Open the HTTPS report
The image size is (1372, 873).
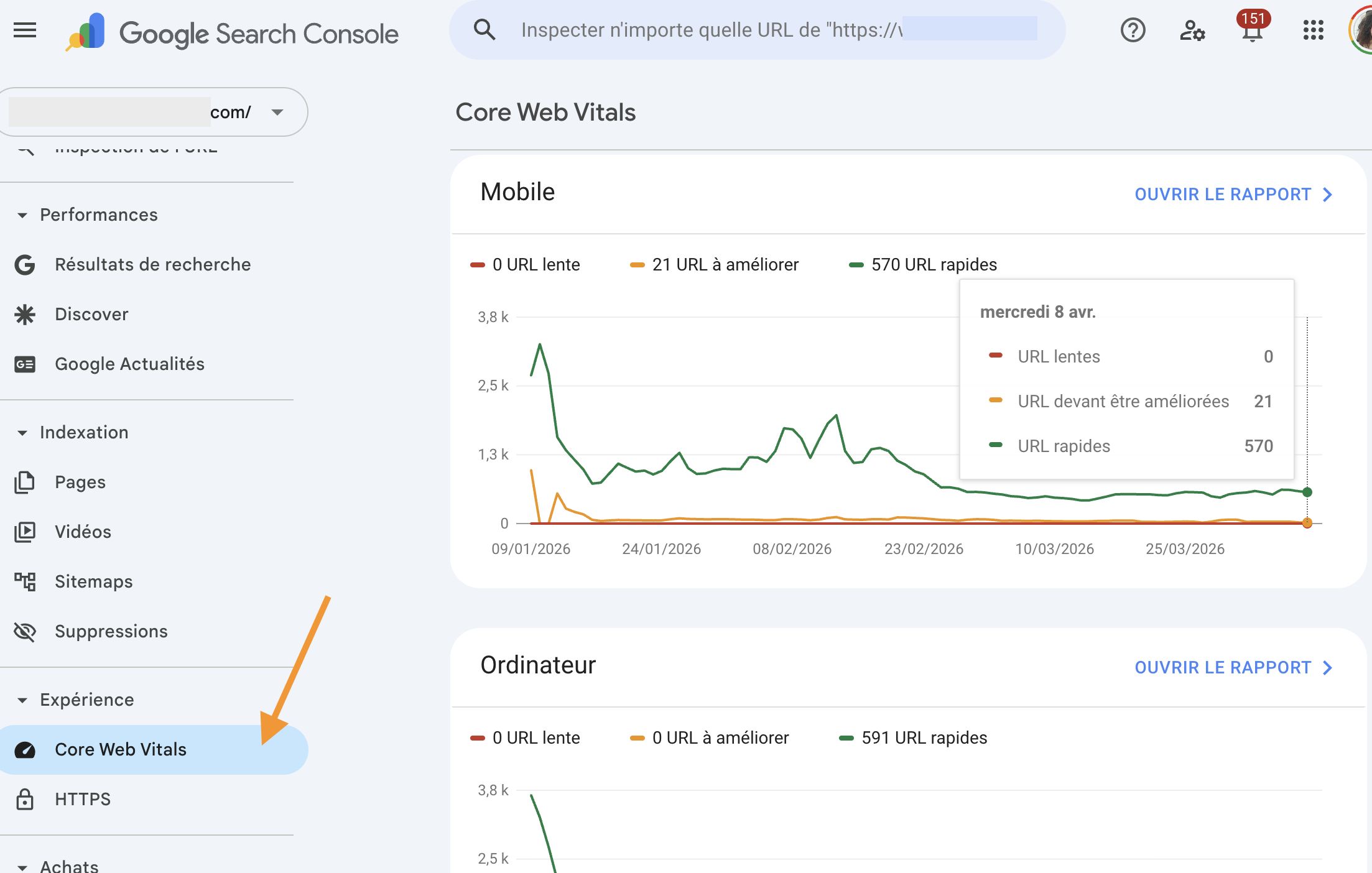82,799
